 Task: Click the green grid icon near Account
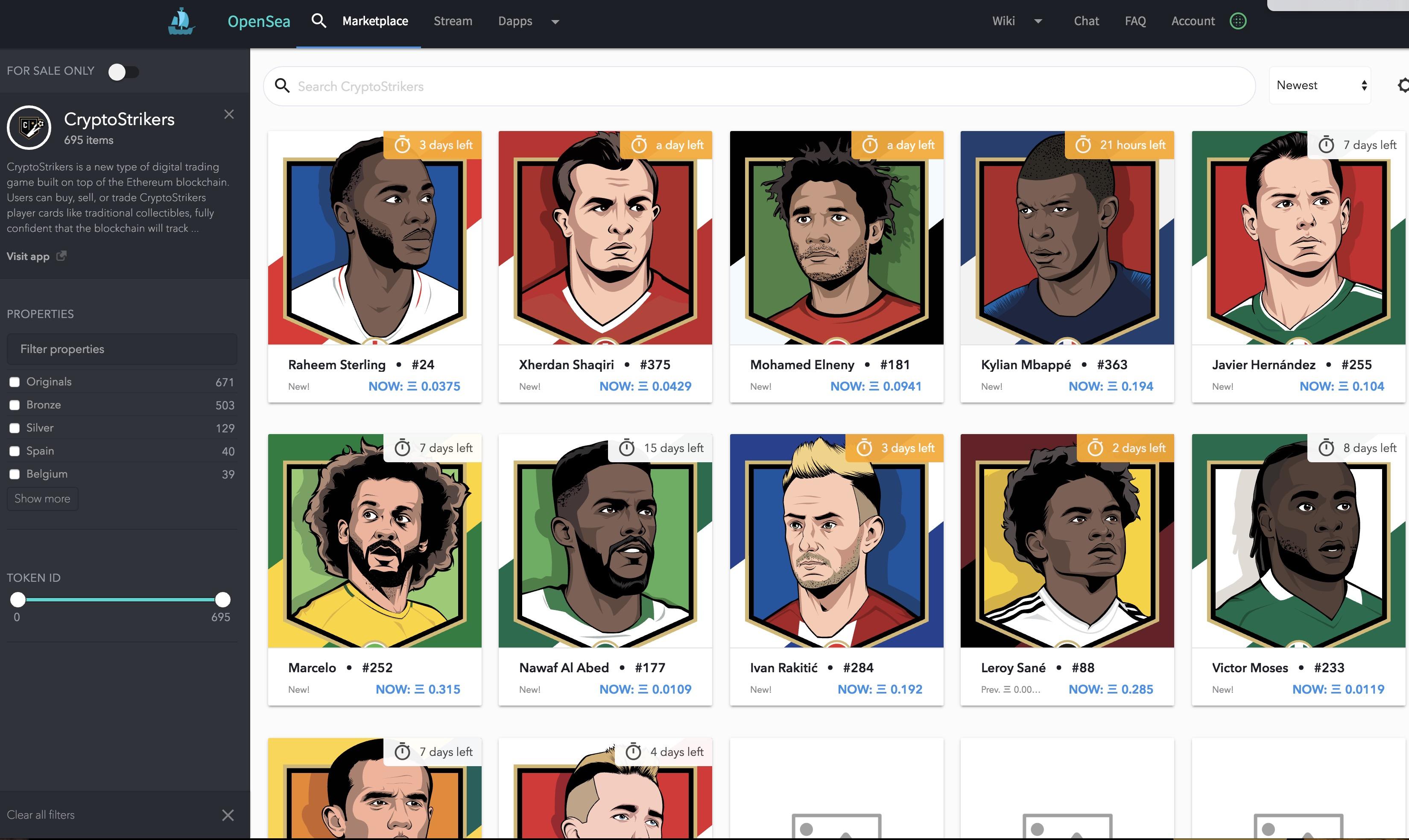click(1237, 21)
